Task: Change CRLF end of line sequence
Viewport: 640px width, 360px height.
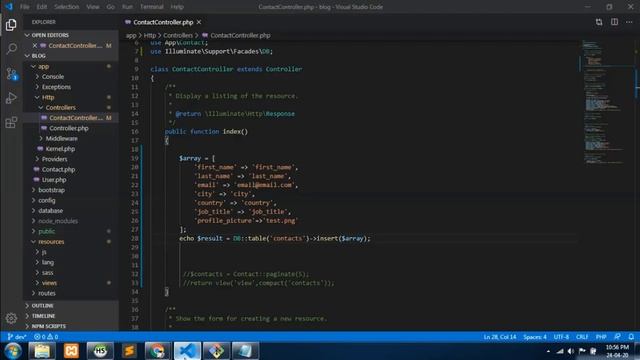Action: pyautogui.click(x=582, y=337)
